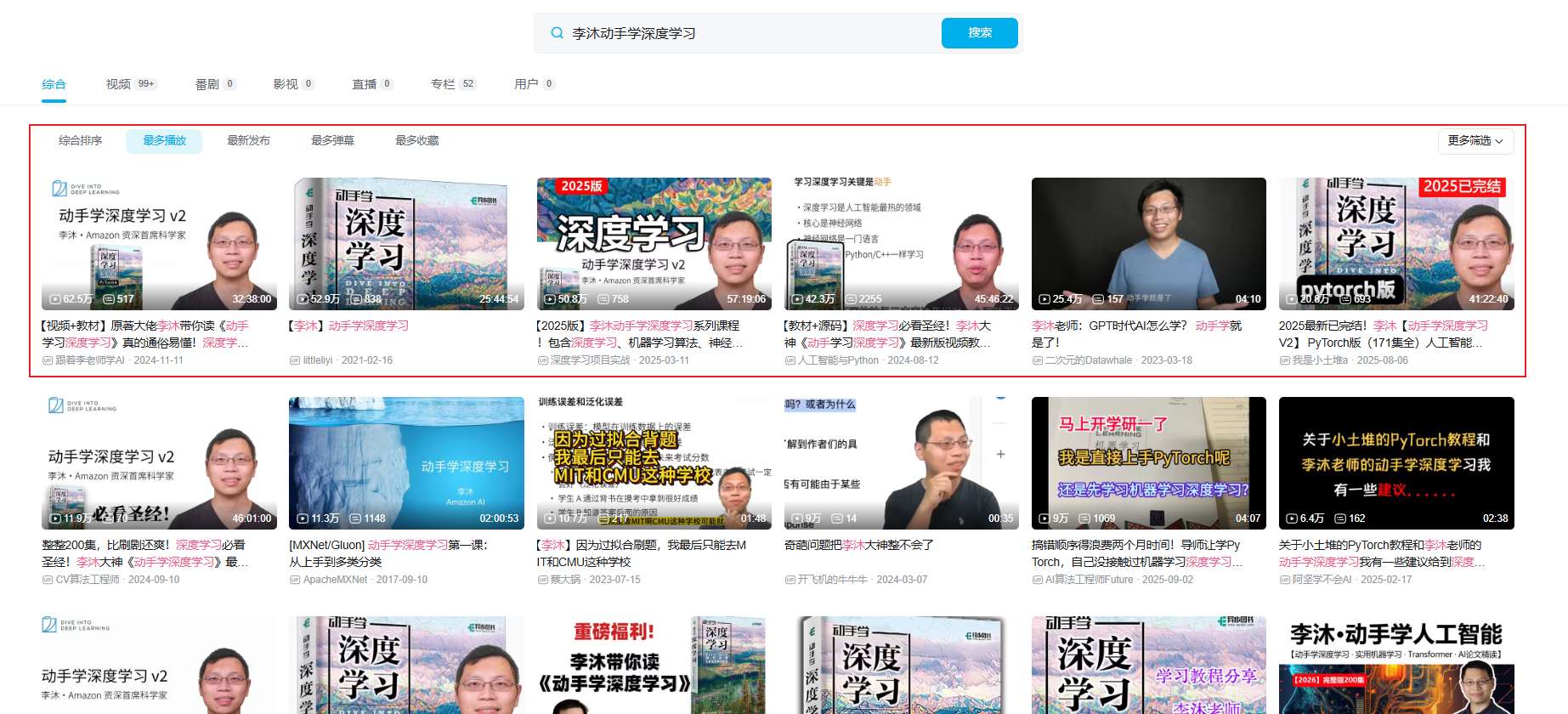The image size is (1568, 714).
Task: Open the 影视 tab
Action: pyautogui.click(x=293, y=84)
